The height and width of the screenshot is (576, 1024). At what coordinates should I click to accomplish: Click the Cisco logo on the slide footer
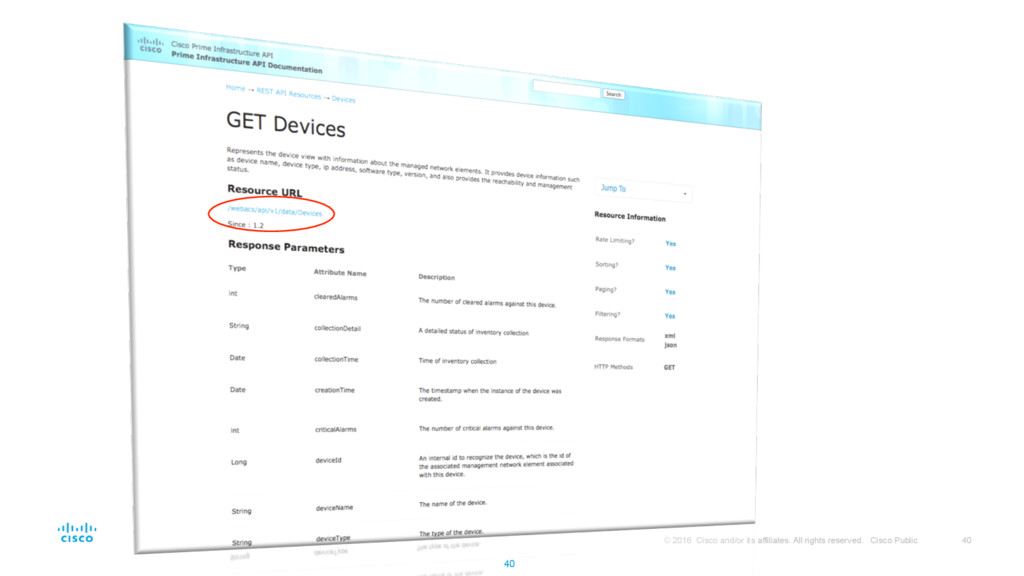pyautogui.click(x=77, y=532)
